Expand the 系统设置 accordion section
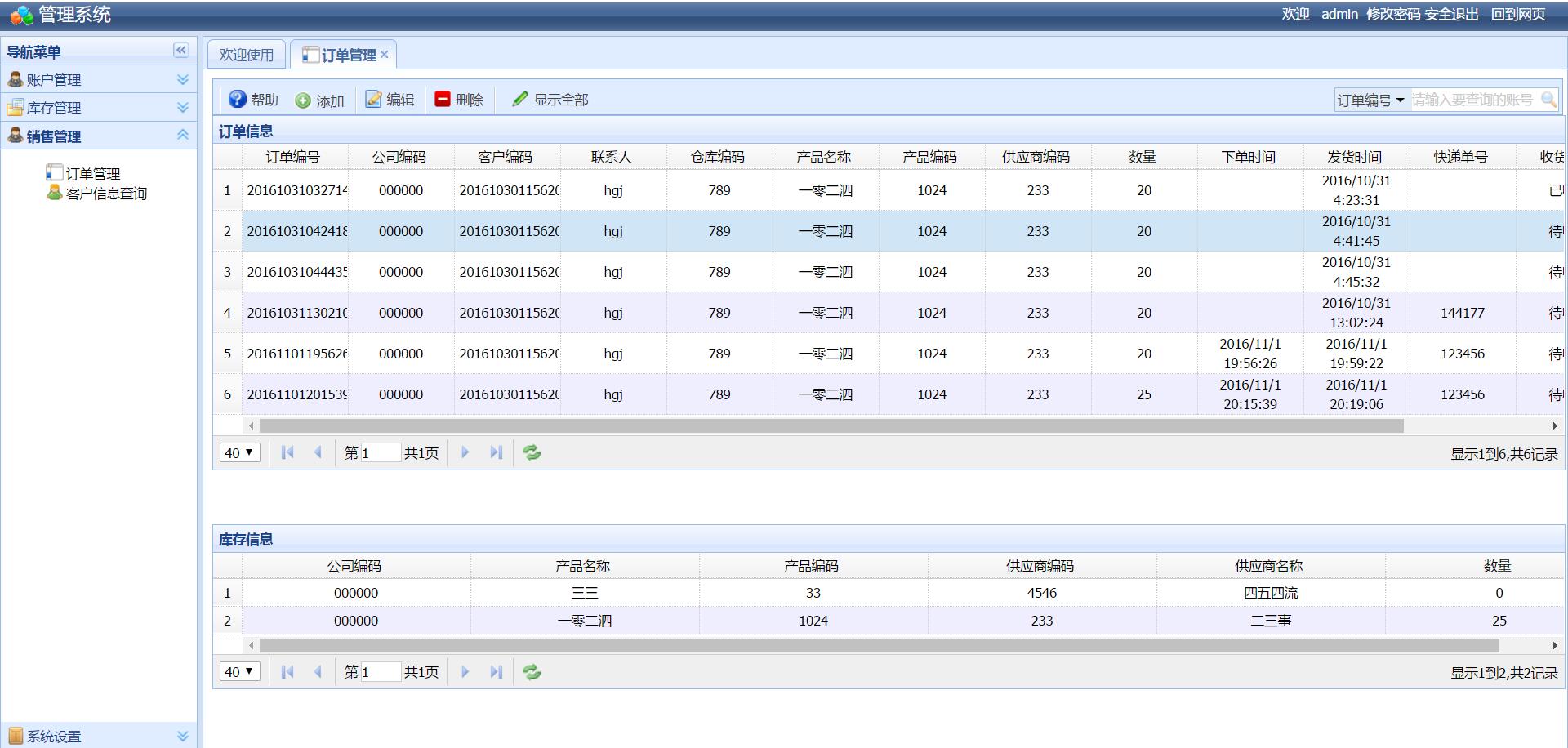The image size is (1568, 748). [x=183, y=736]
